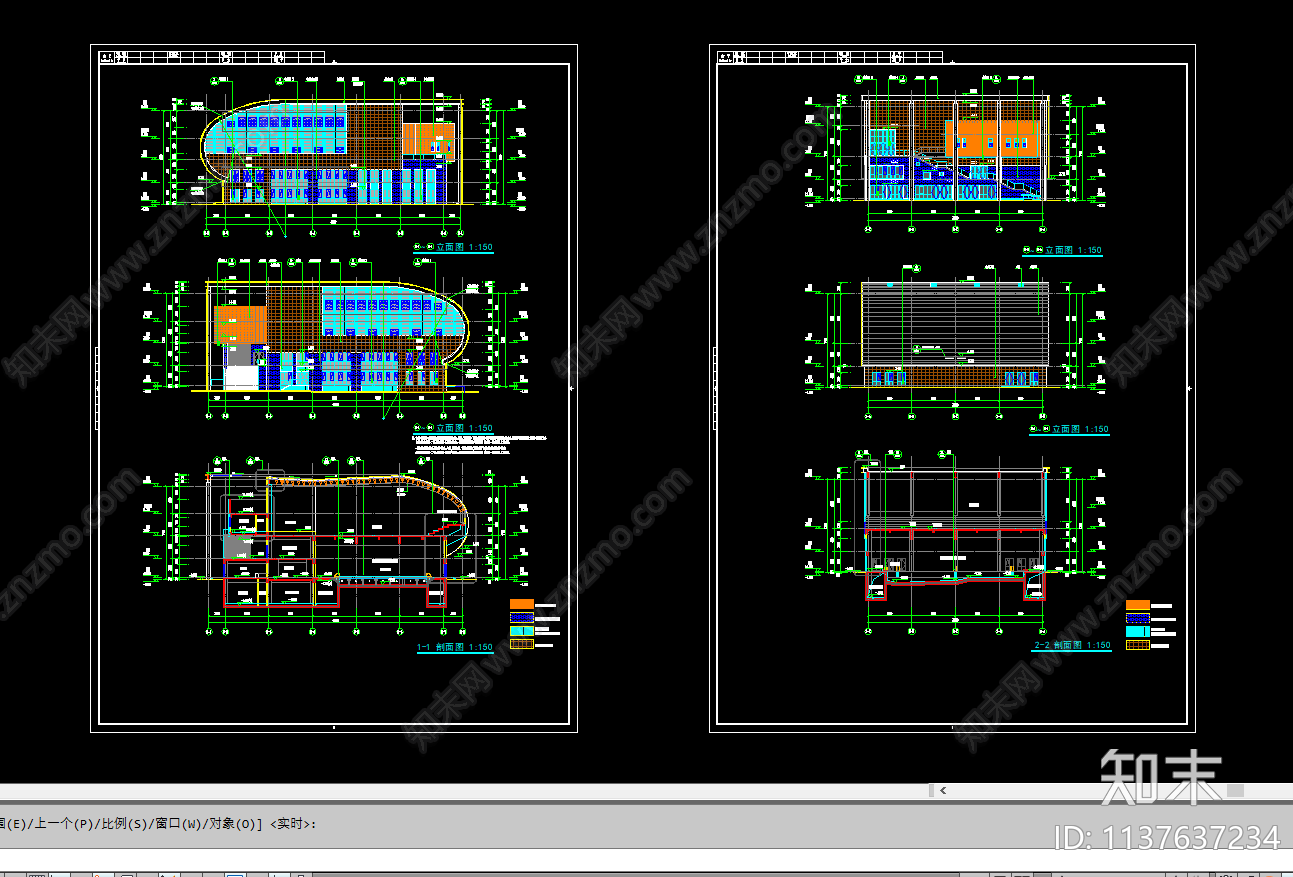Pick the cyan legend swatch on right sheet
Image resolution: width=1293 pixels, height=877 pixels.
pyautogui.click(x=1138, y=631)
